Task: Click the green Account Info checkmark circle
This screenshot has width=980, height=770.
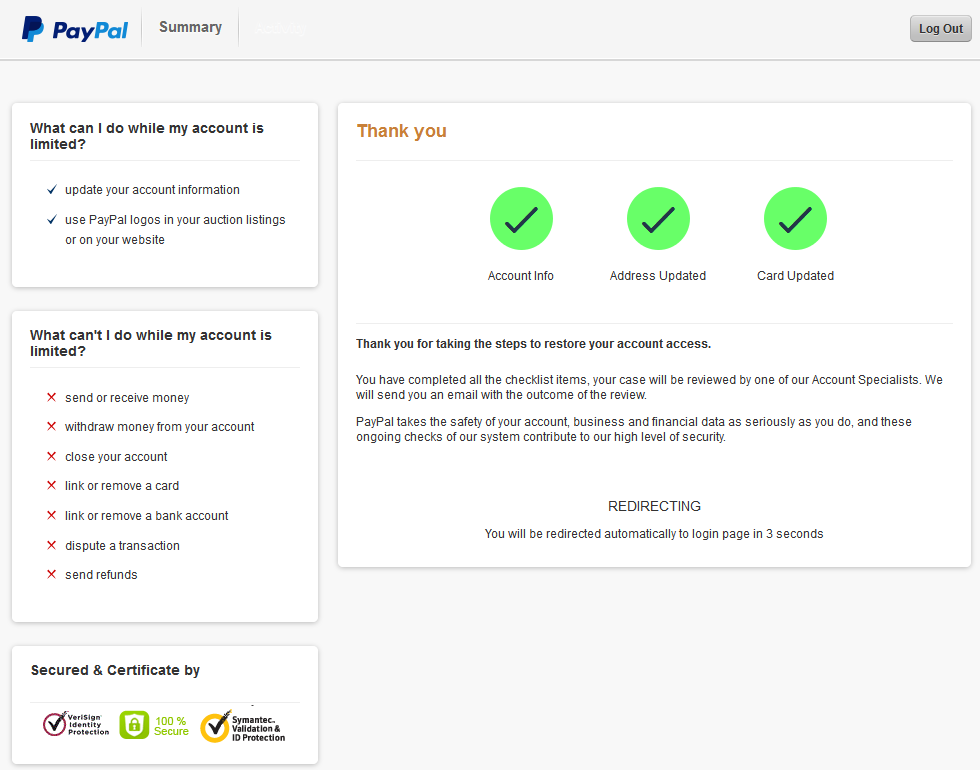Action: click(521, 219)
